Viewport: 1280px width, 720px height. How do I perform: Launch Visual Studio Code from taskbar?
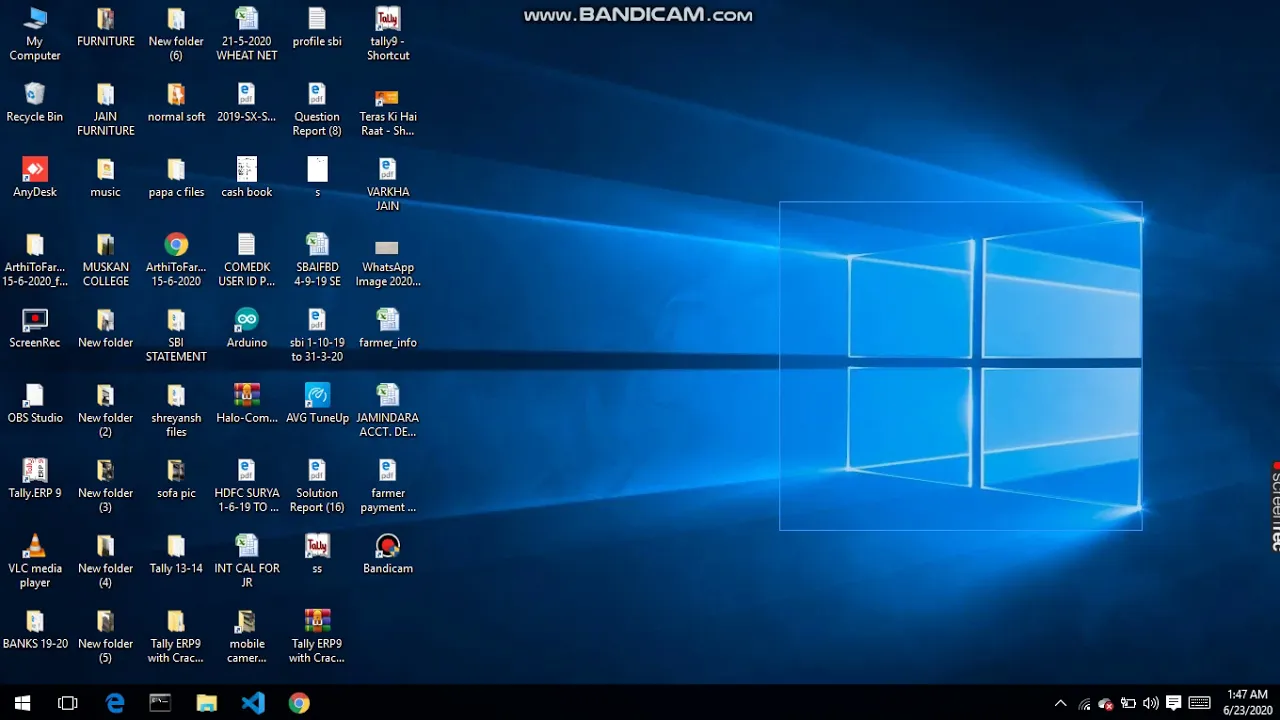(x=253, y=703)
